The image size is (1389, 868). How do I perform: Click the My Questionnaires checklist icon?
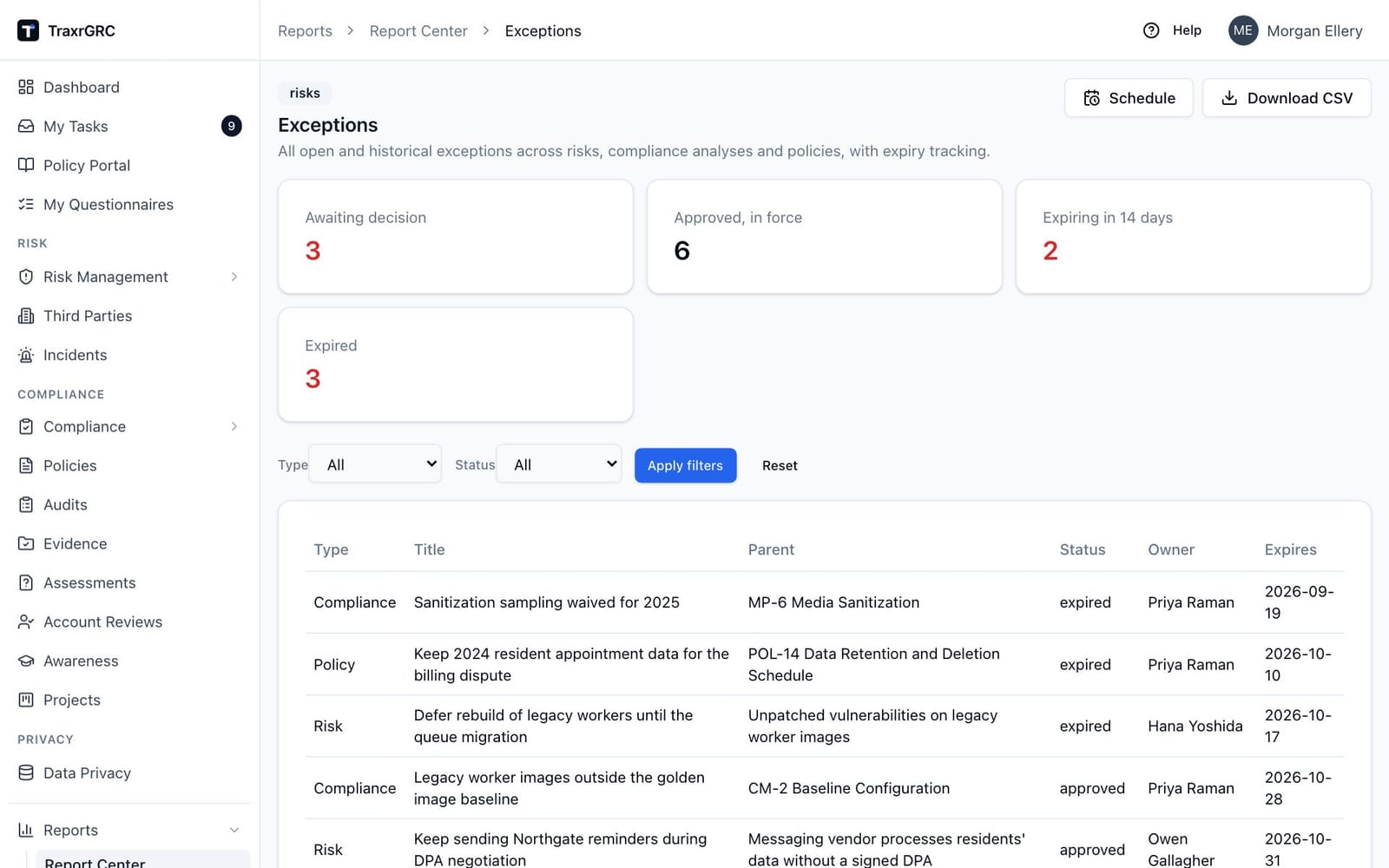(x=26, y=204)
